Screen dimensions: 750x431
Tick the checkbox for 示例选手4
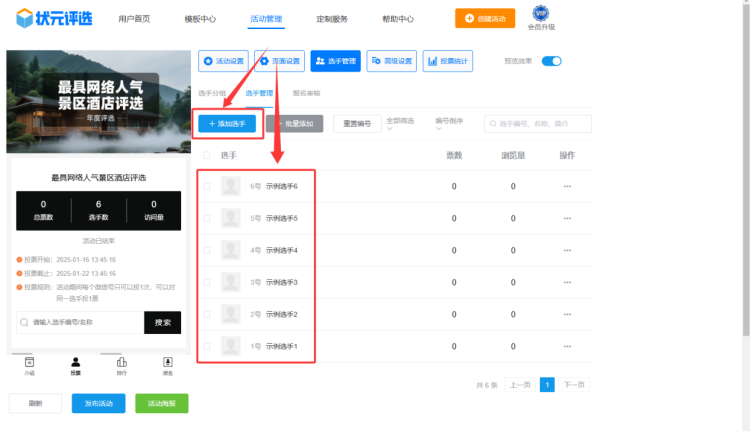click(207, 250)
